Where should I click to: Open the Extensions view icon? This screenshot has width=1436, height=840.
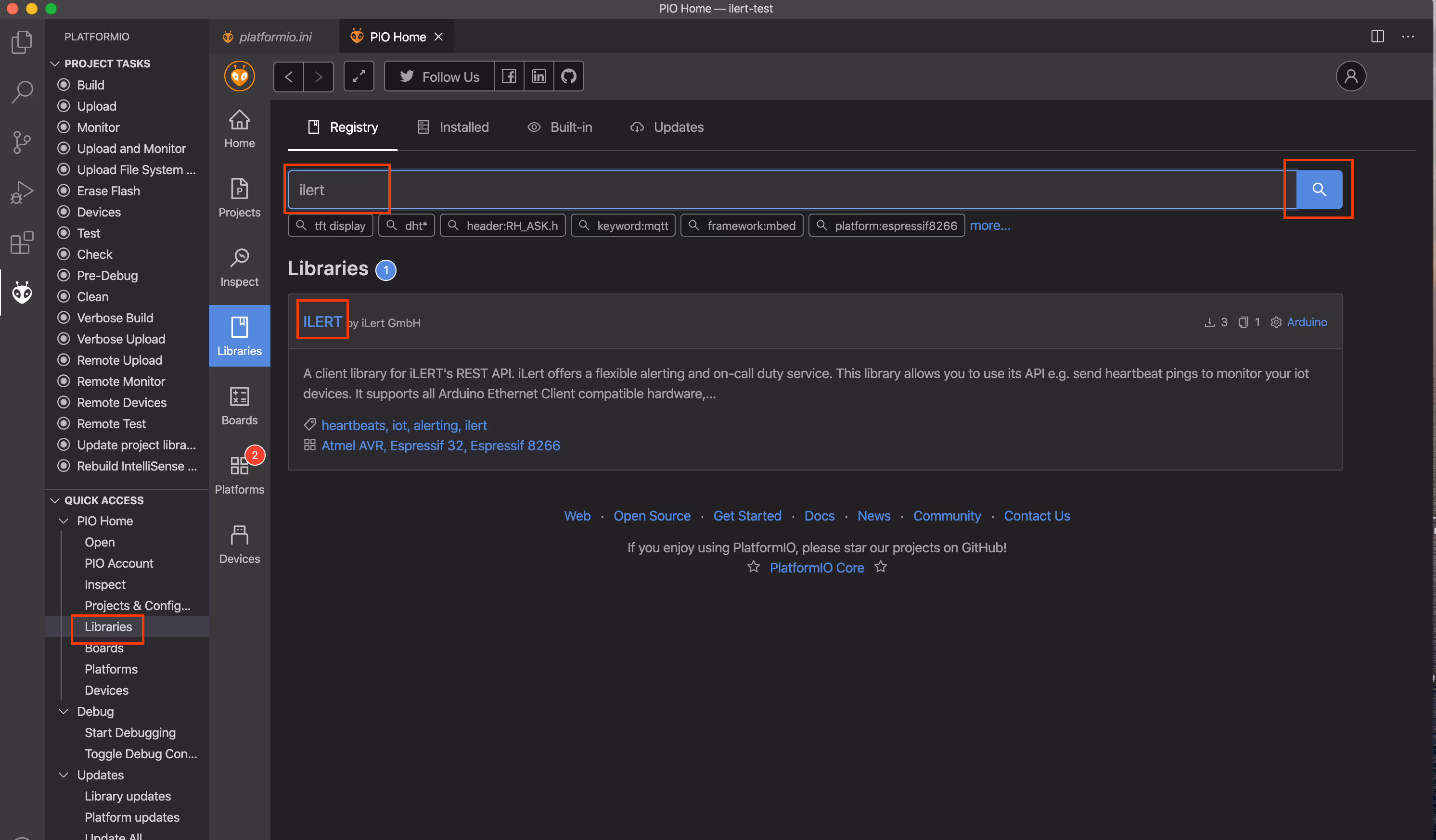[22, 242]
